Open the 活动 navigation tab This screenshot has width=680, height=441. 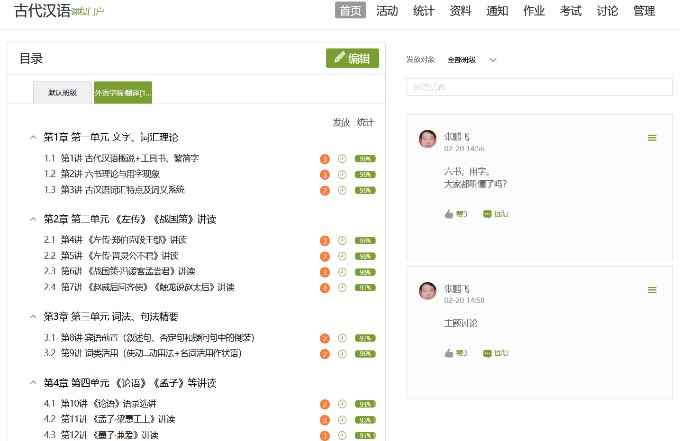[386, 11]
